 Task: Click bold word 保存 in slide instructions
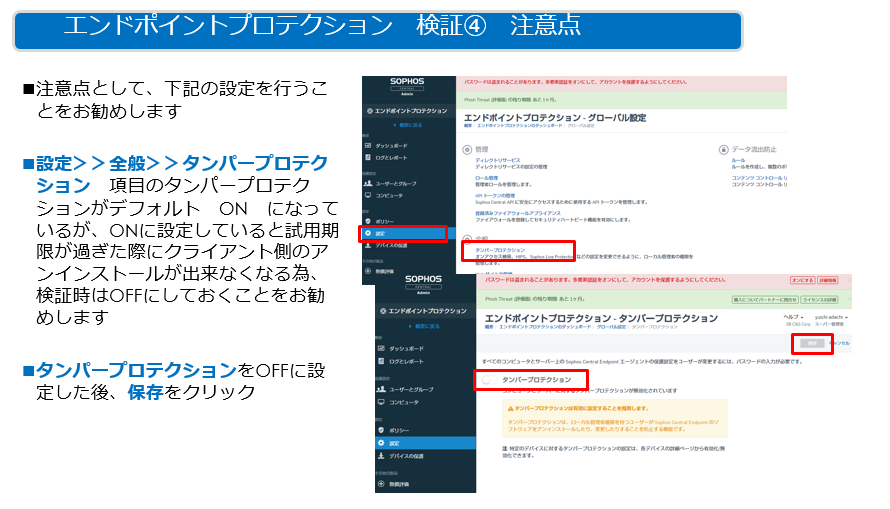coord(145,392)
